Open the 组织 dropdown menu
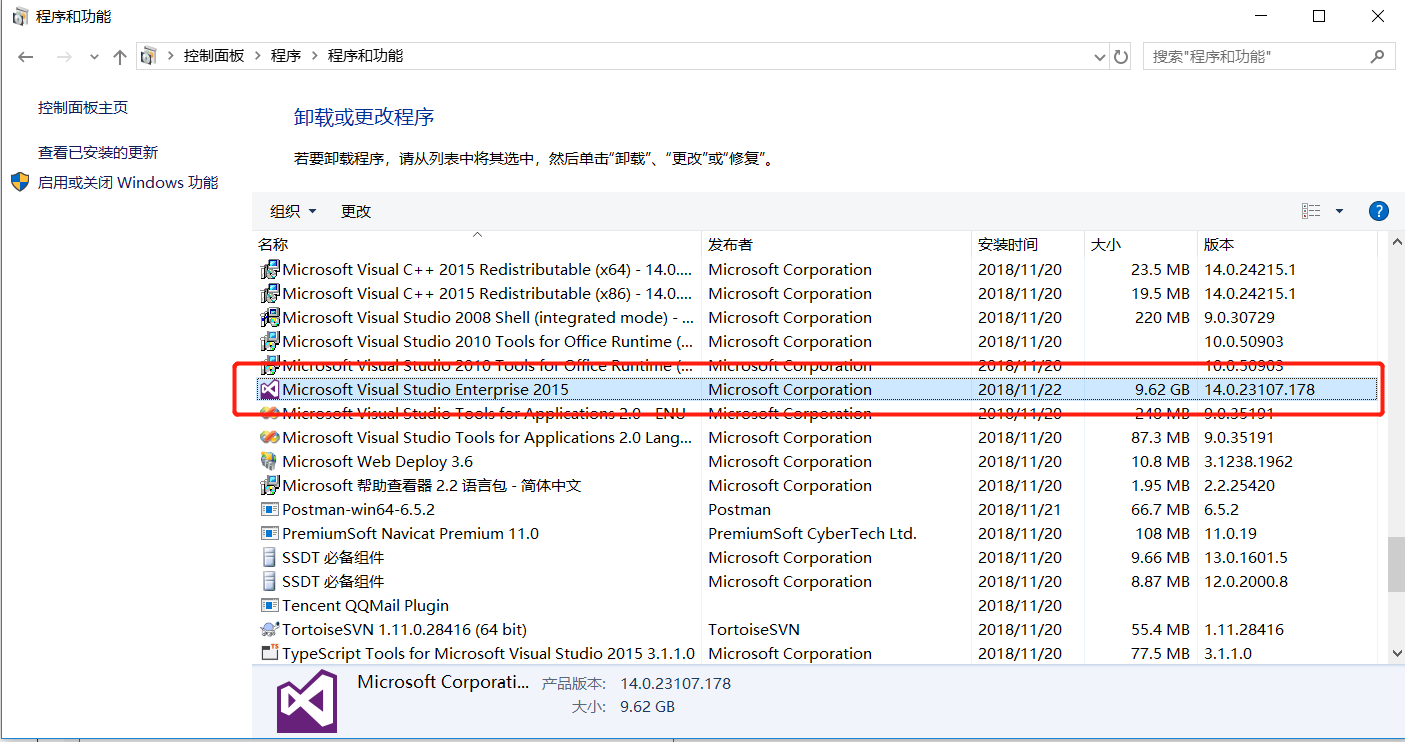Viewport: 1405px width, 742px height. 293,211
